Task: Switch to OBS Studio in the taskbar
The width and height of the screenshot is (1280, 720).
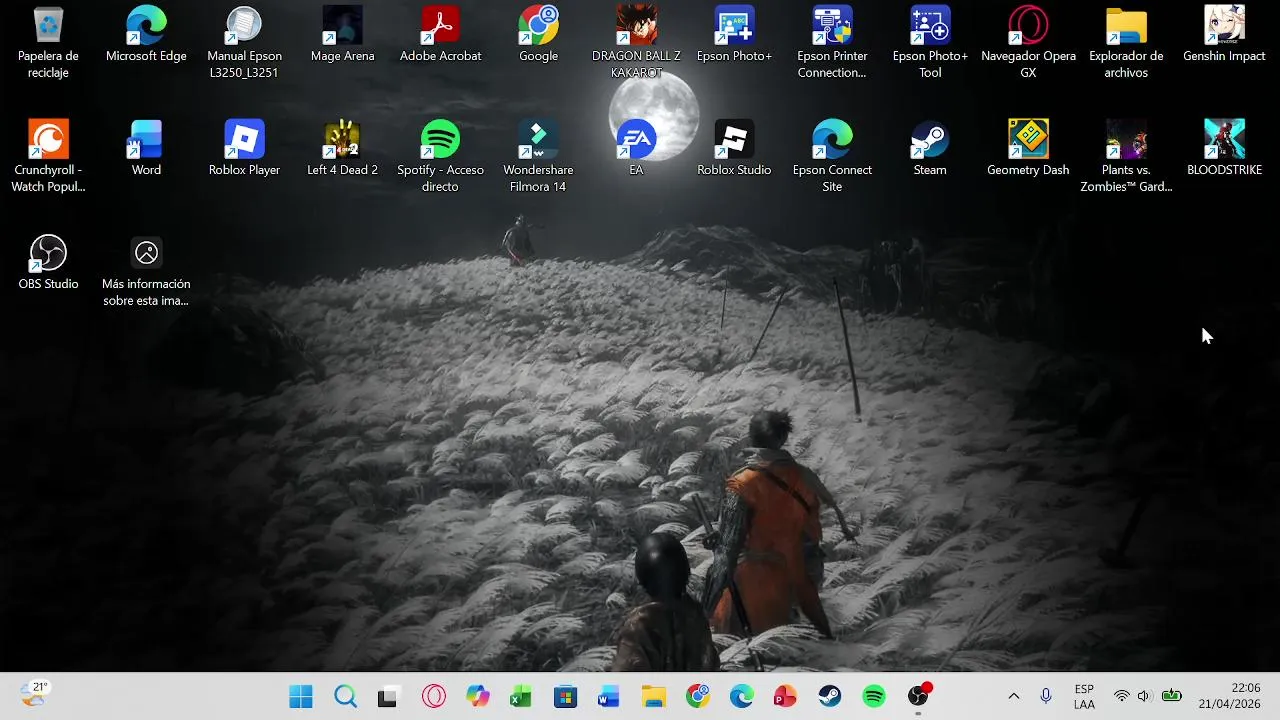Action: [918, 697]
